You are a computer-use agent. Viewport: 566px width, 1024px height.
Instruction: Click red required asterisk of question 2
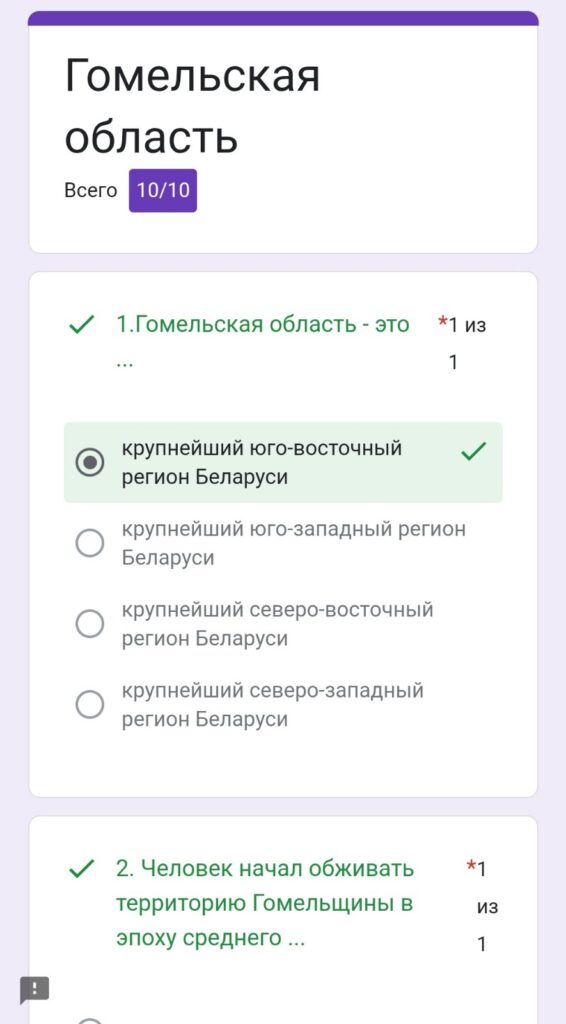click(x=471, y=867)
